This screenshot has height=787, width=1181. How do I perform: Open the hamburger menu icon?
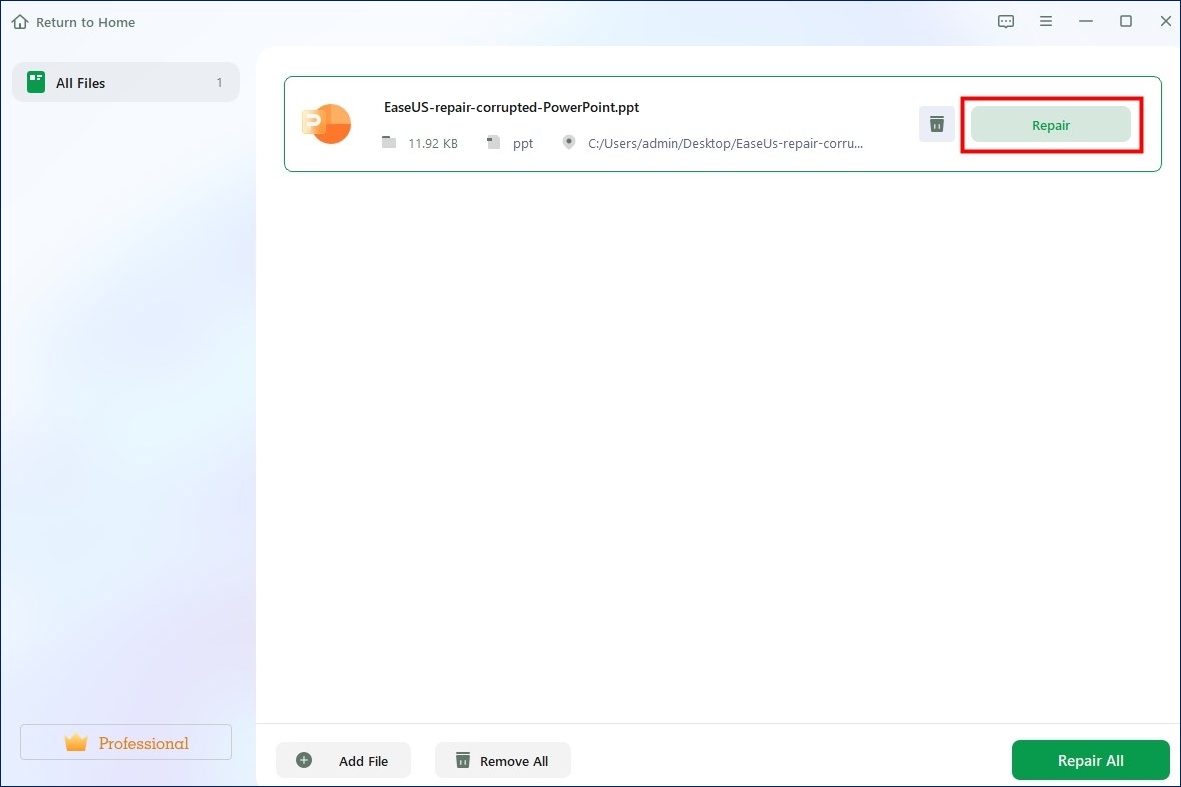click(1045, 21)
